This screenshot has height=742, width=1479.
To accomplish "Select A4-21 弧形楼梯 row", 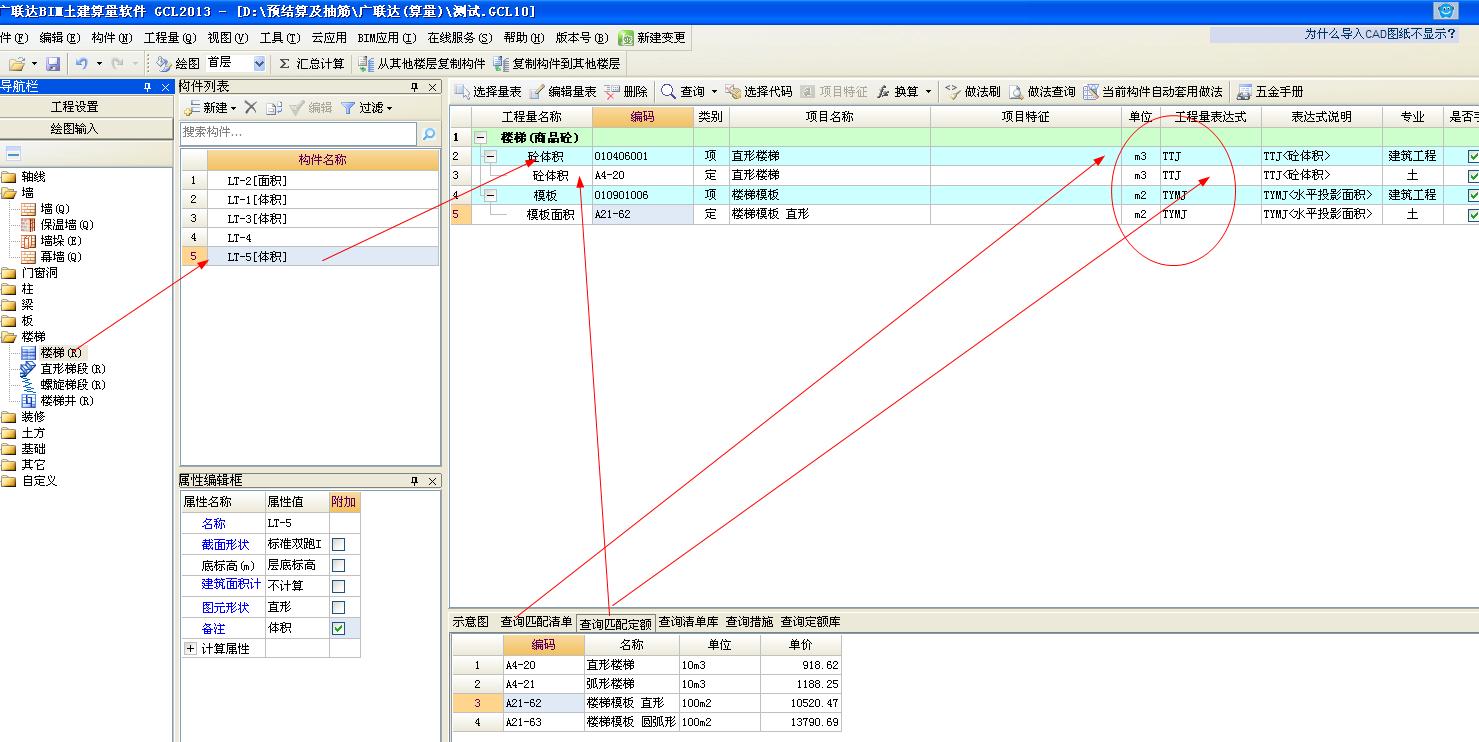I will coord(647,684).
